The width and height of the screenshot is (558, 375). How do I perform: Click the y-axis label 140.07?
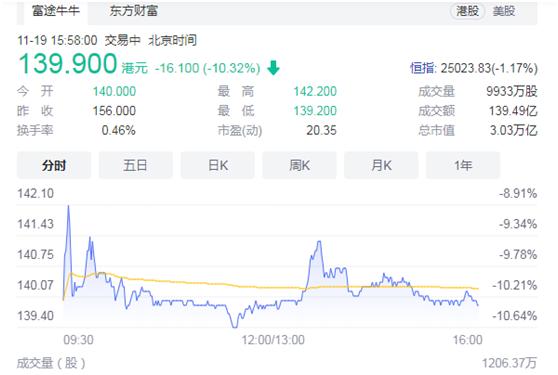(36, 285)
